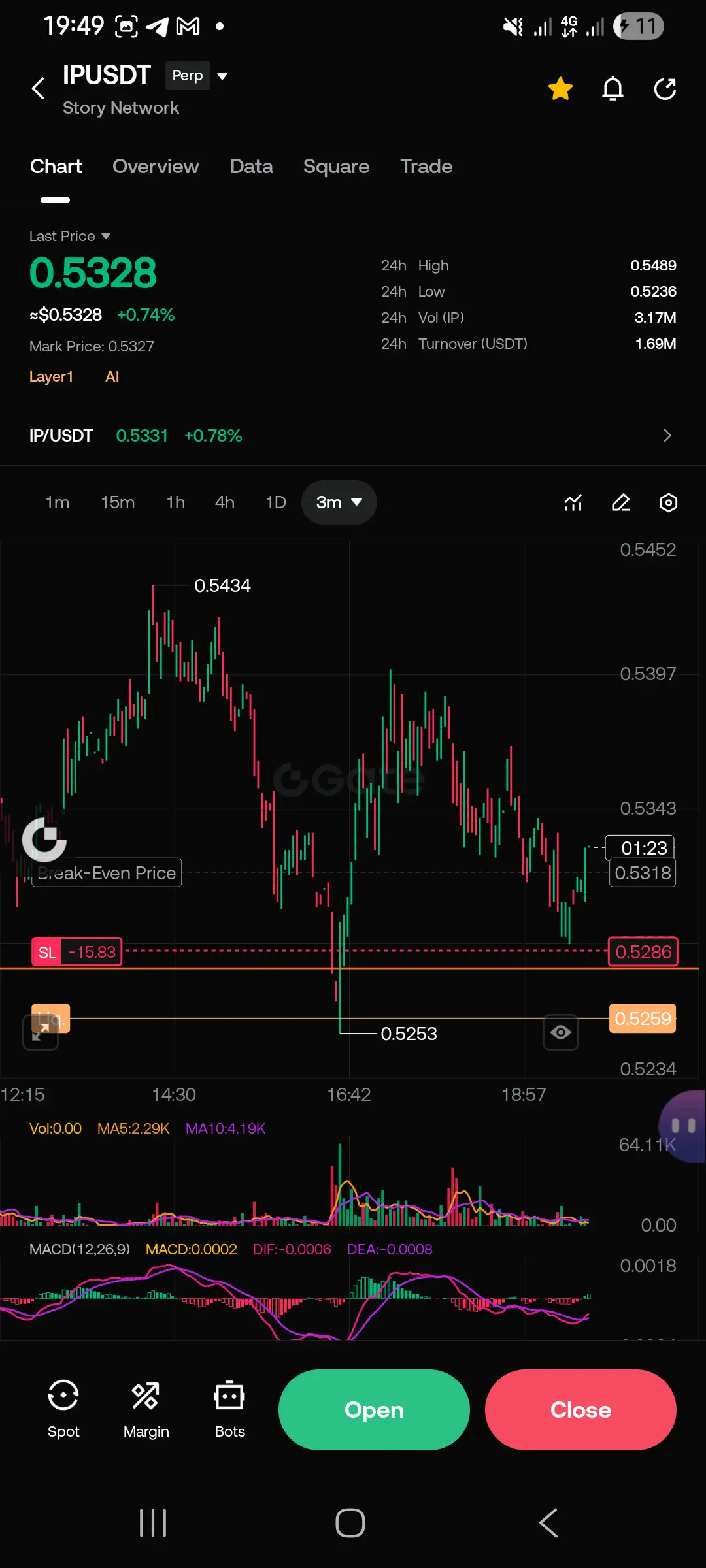The image size is (706, 1568).
Task: Tap the MA10:4.19K volume label
Action: point(226,1128)
